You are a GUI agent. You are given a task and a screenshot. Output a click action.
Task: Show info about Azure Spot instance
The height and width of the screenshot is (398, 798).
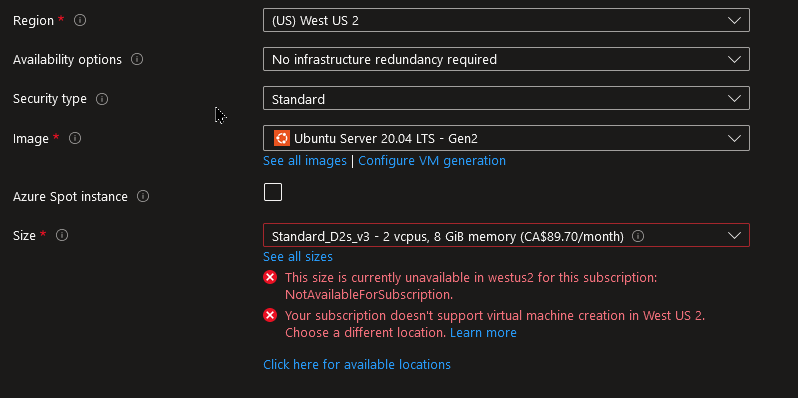pos(143,196)
